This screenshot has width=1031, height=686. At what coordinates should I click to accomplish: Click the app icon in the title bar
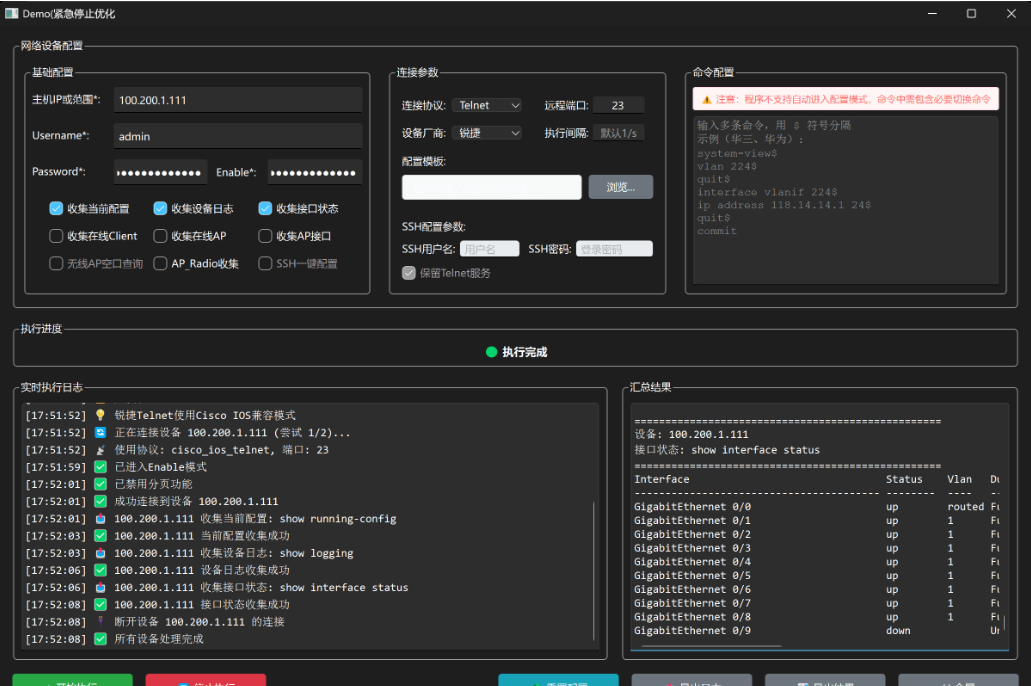tap(11, 14)
